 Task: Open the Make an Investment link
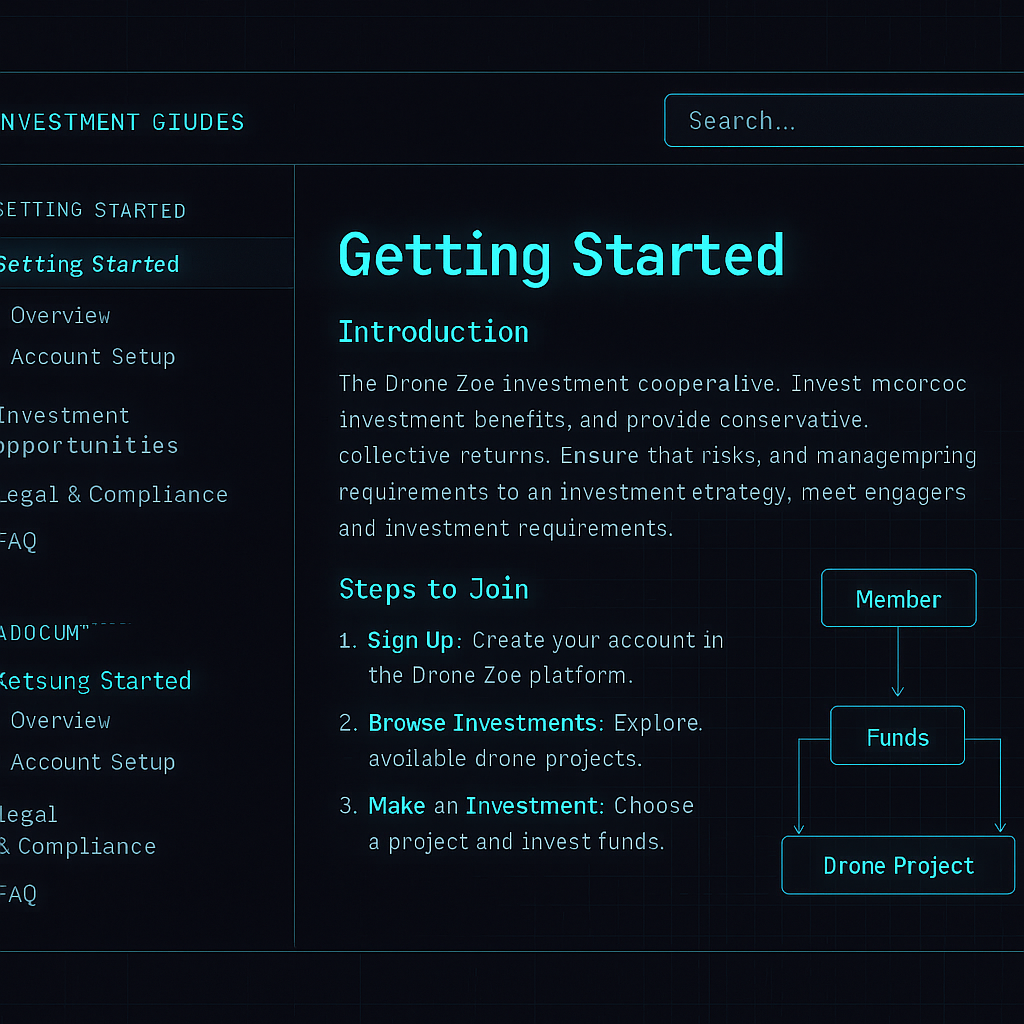coord(482,805)
